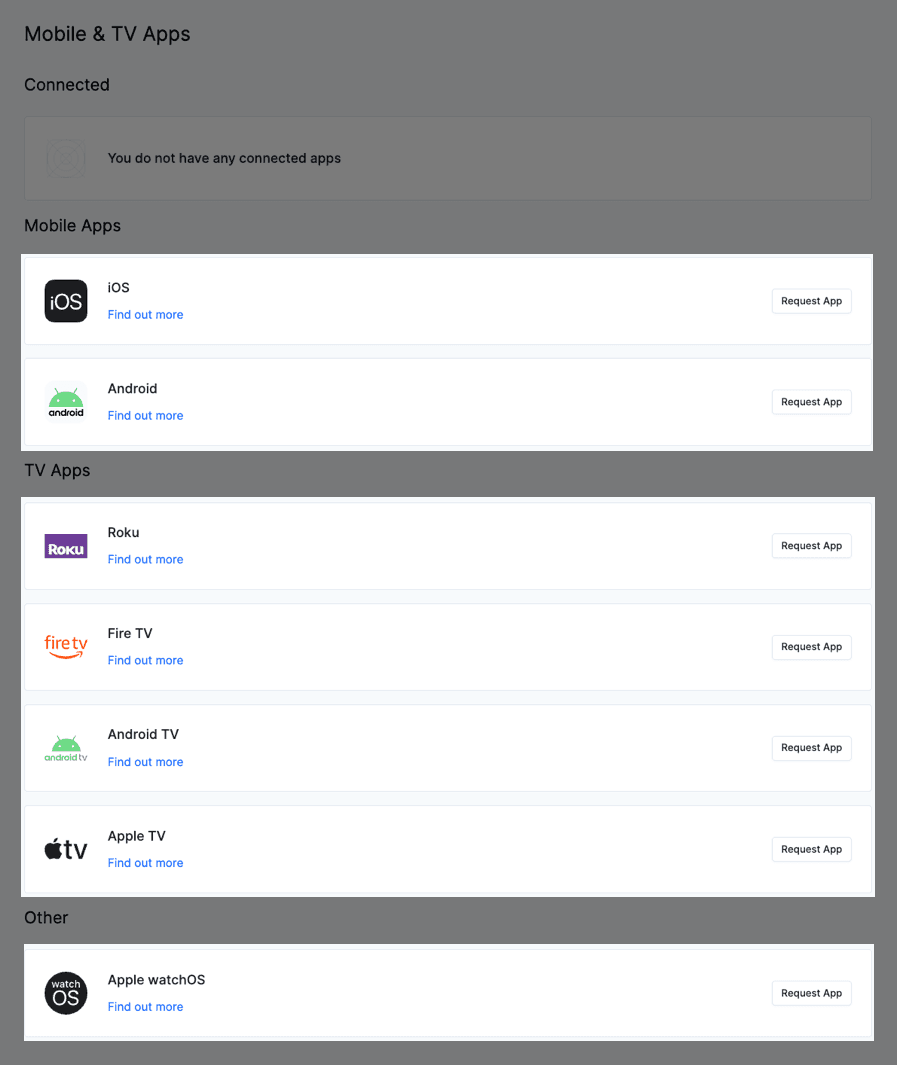Click the Apple TV logo
Image resolution: width=897 pixels, height=1065 pixels.
66,849
